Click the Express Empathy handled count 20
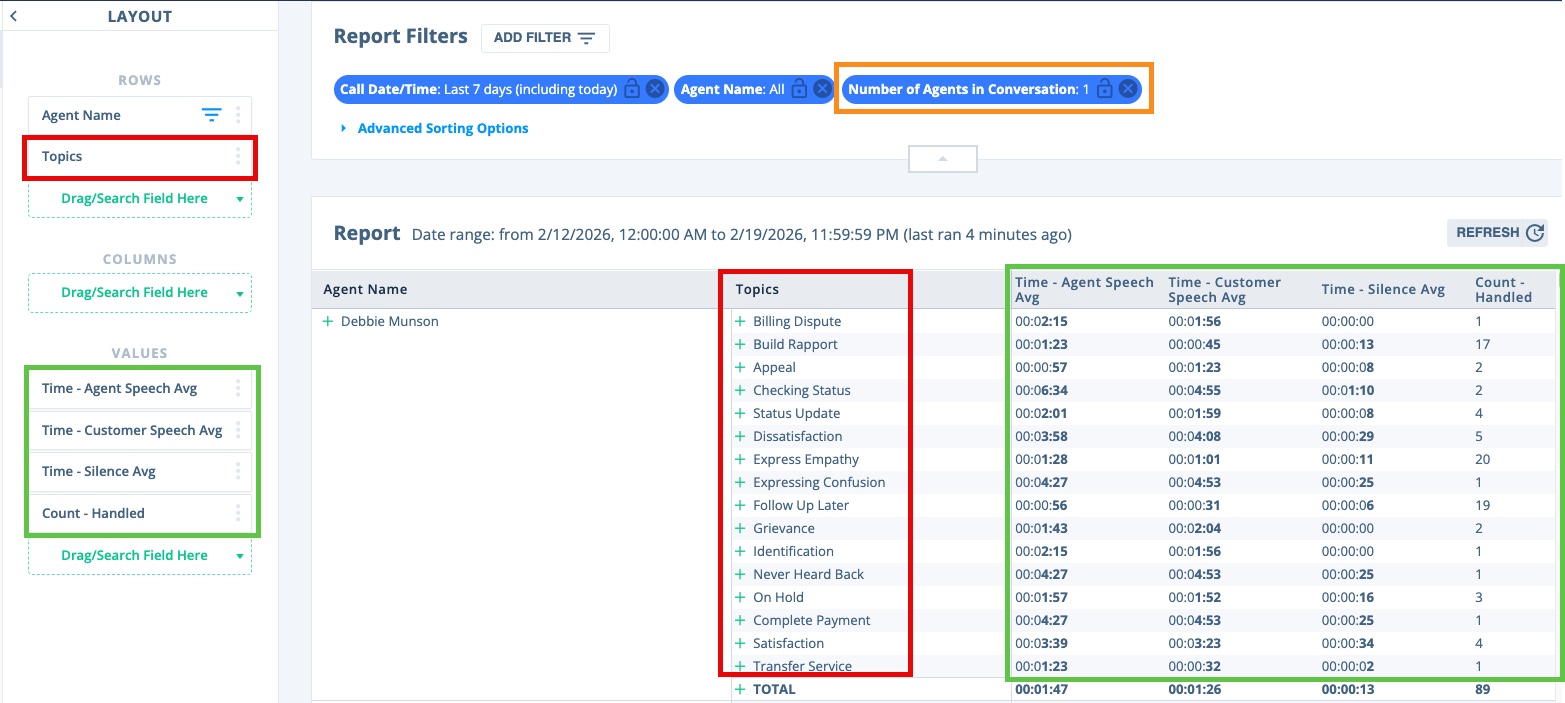The image size is (1565, 703). (1482, 460)
